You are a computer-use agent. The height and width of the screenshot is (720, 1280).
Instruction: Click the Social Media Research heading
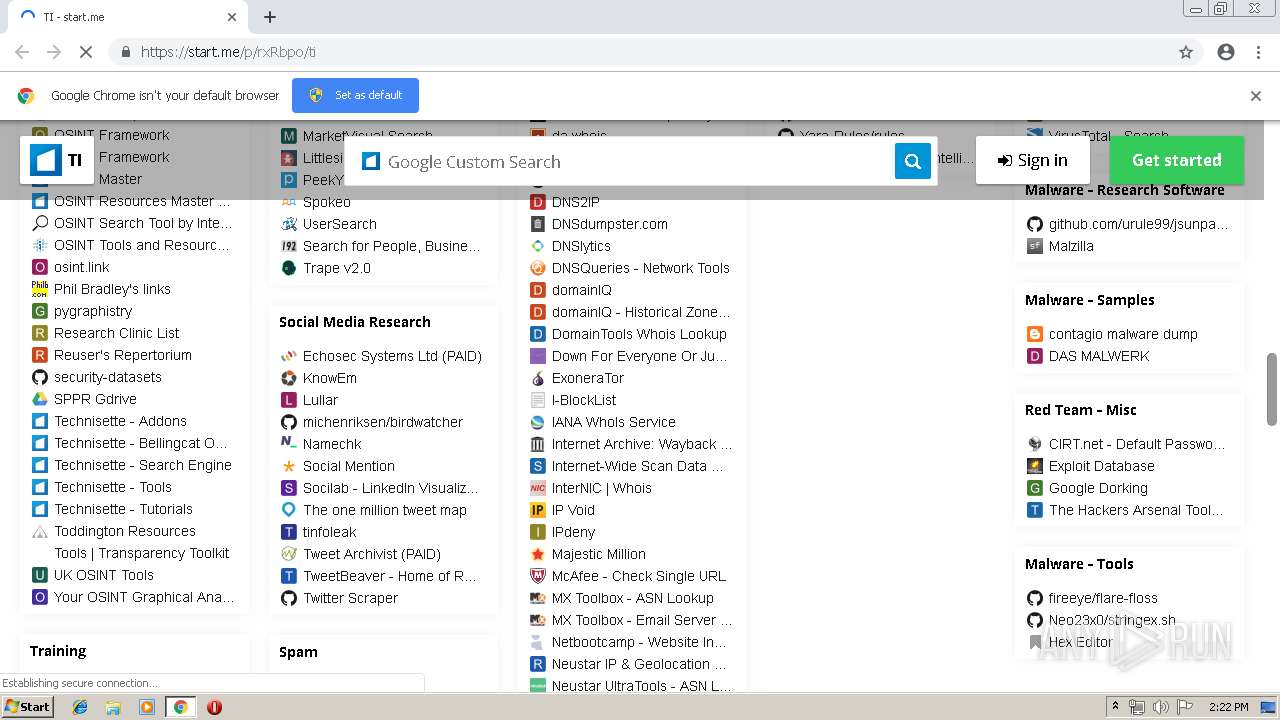(355, 322)
